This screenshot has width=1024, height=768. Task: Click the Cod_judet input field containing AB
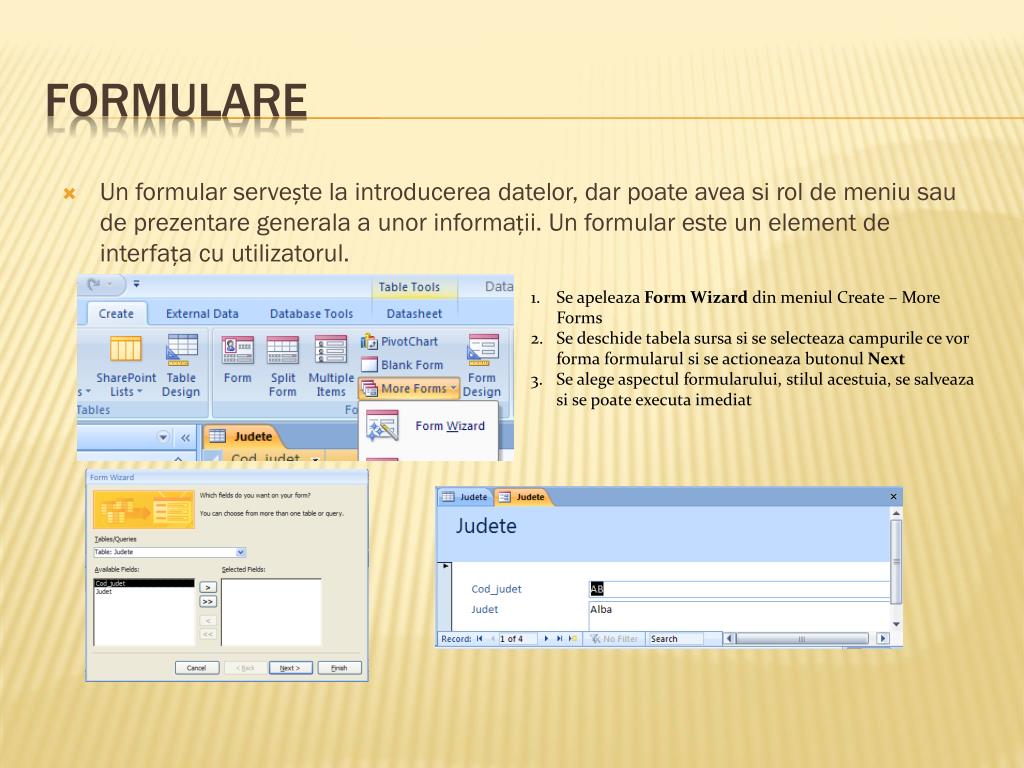click(x=739, y=589)
